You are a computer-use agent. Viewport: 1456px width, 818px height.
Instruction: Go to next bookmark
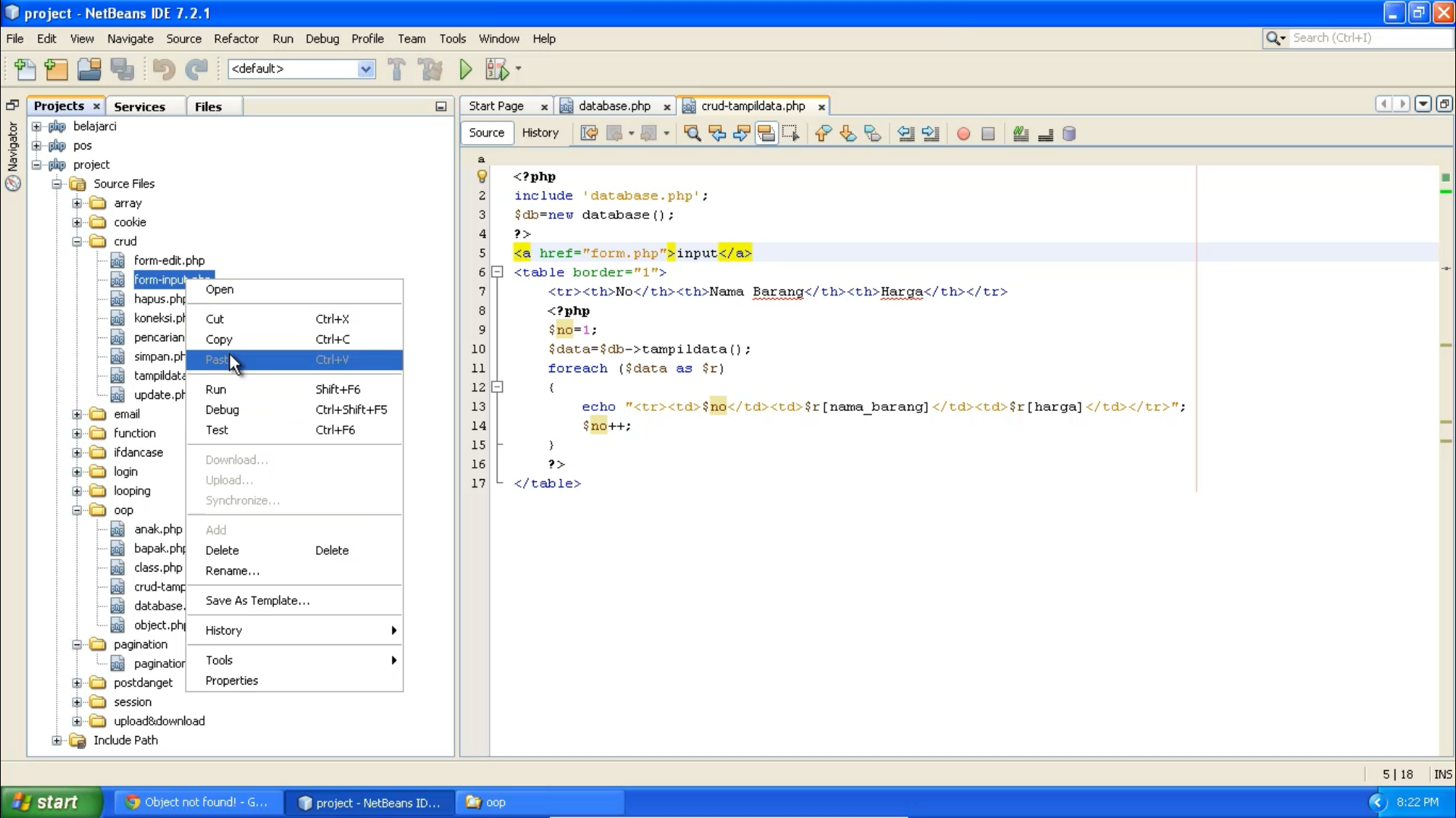point(847,133)
